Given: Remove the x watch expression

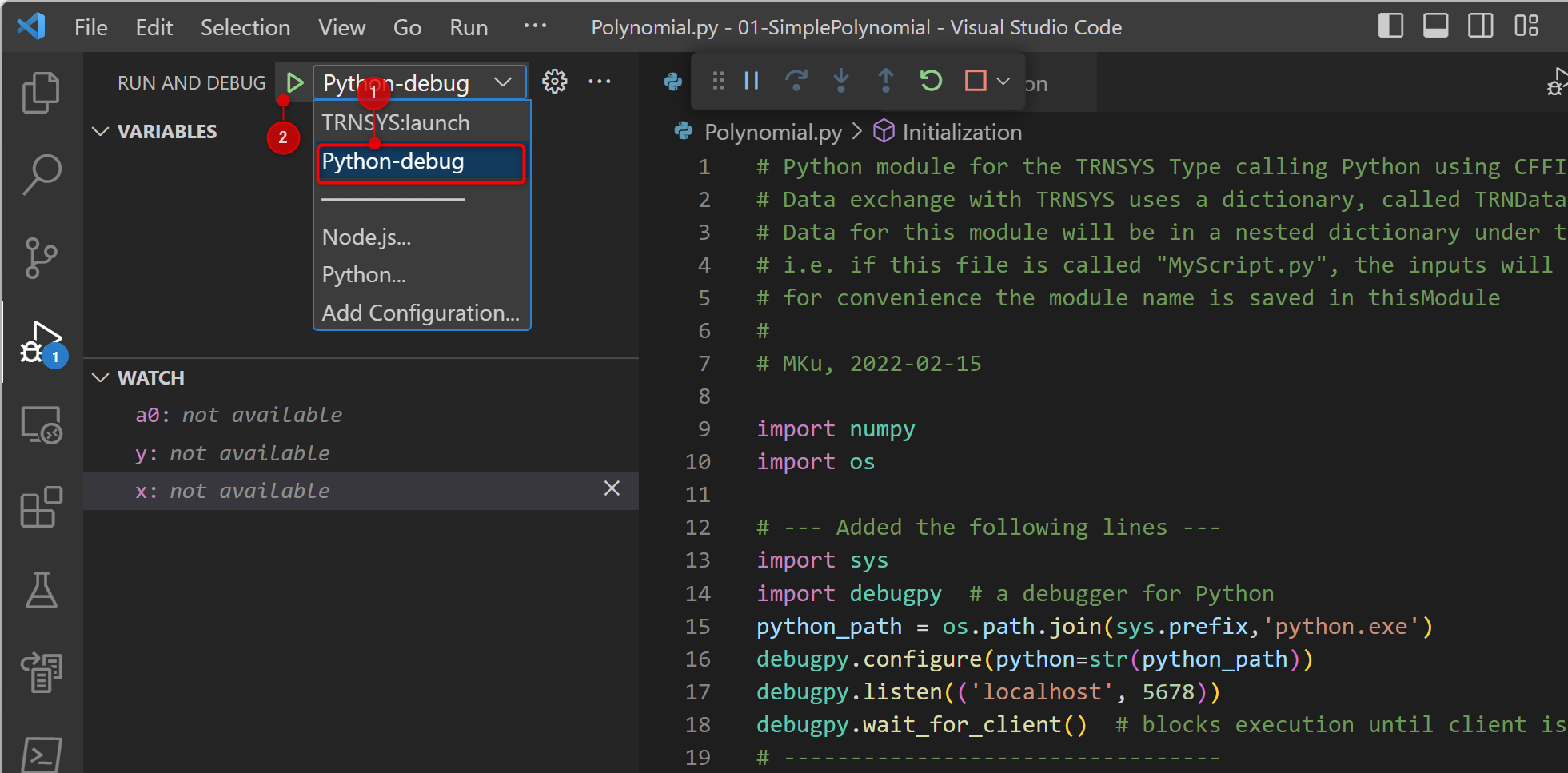Looking at the screenshot, I should click(612, 488).
